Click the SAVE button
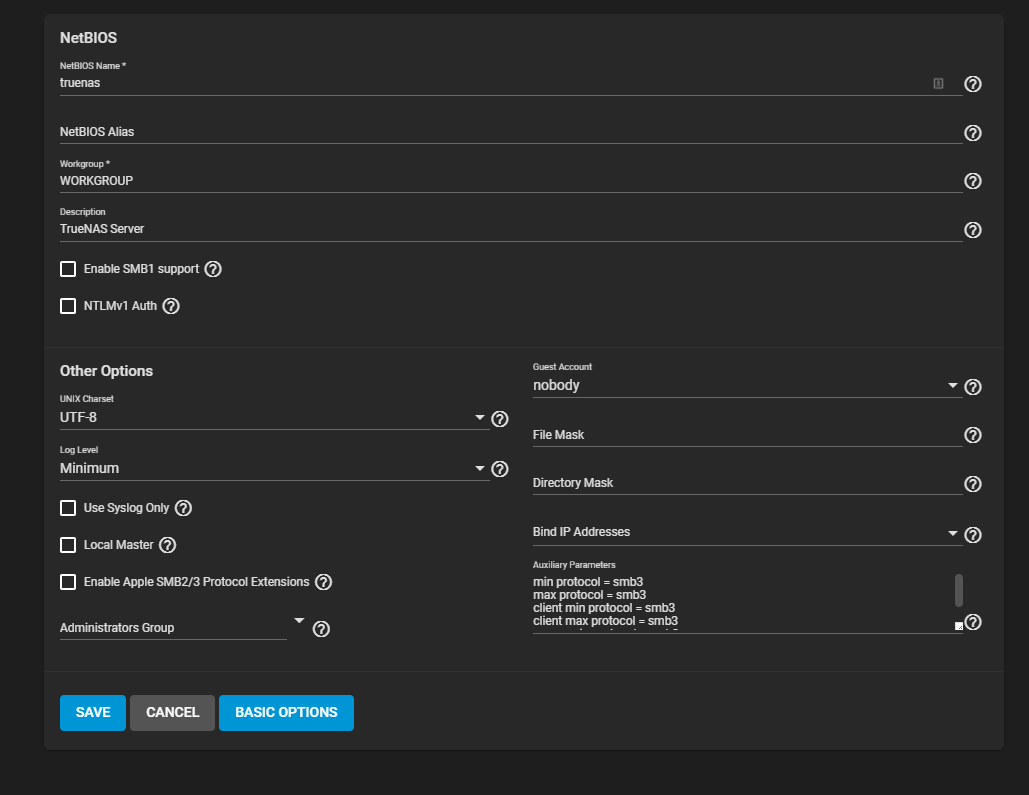Screen dimensions: 1029x795 click(93, 713)
